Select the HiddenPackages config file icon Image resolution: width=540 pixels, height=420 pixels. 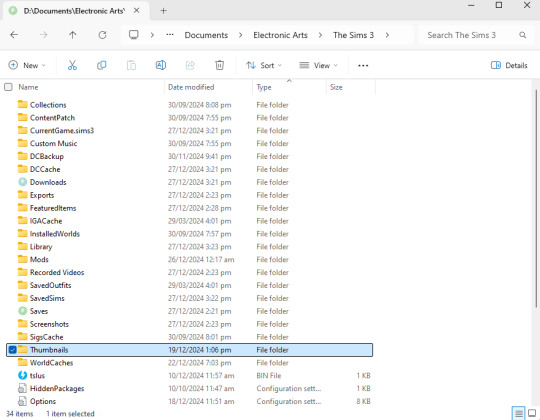(22, 388)
